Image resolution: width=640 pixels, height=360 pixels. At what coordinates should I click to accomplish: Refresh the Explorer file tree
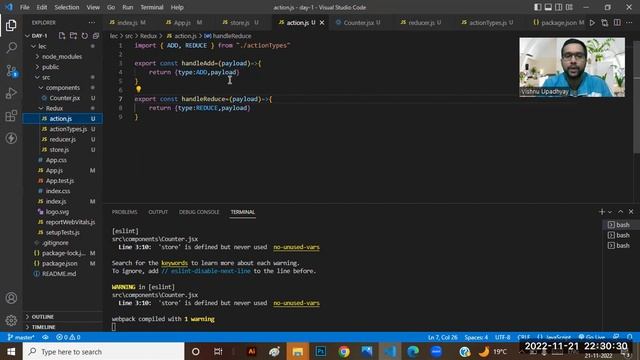click(84, 36)
